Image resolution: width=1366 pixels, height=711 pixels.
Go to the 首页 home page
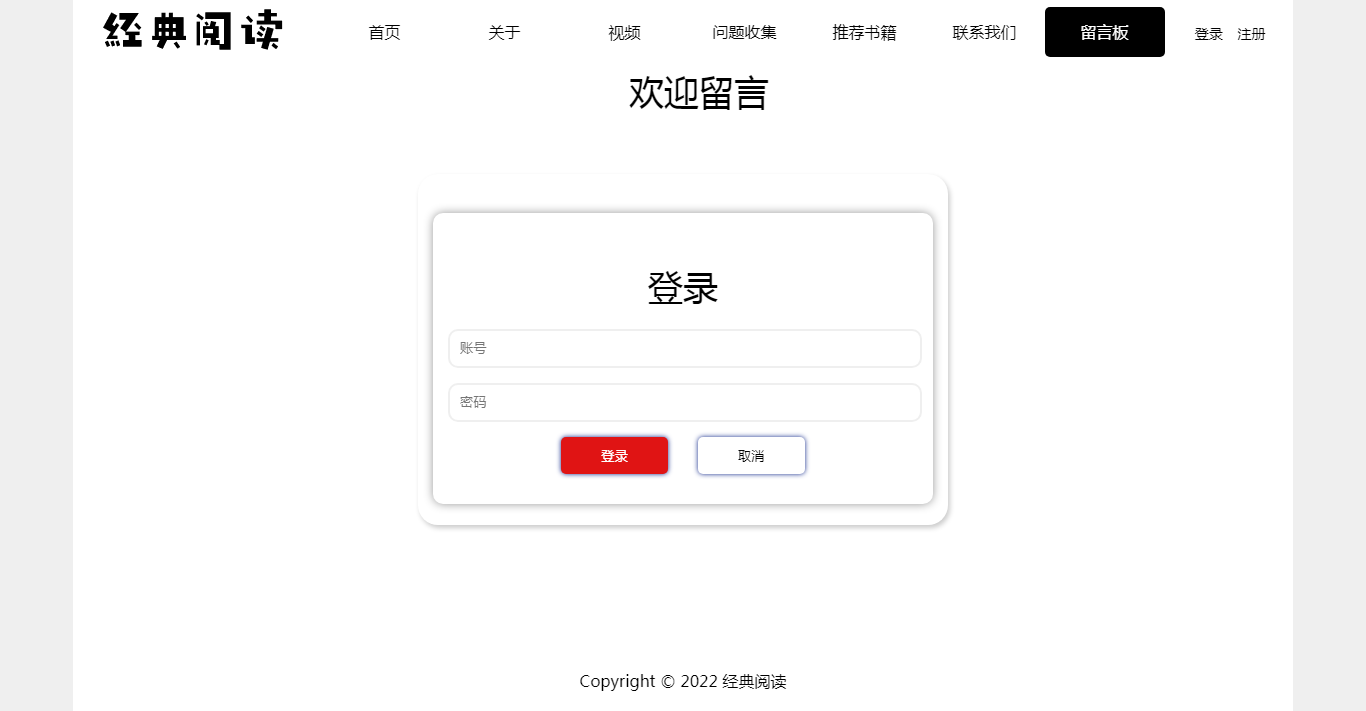coord(384,32)
